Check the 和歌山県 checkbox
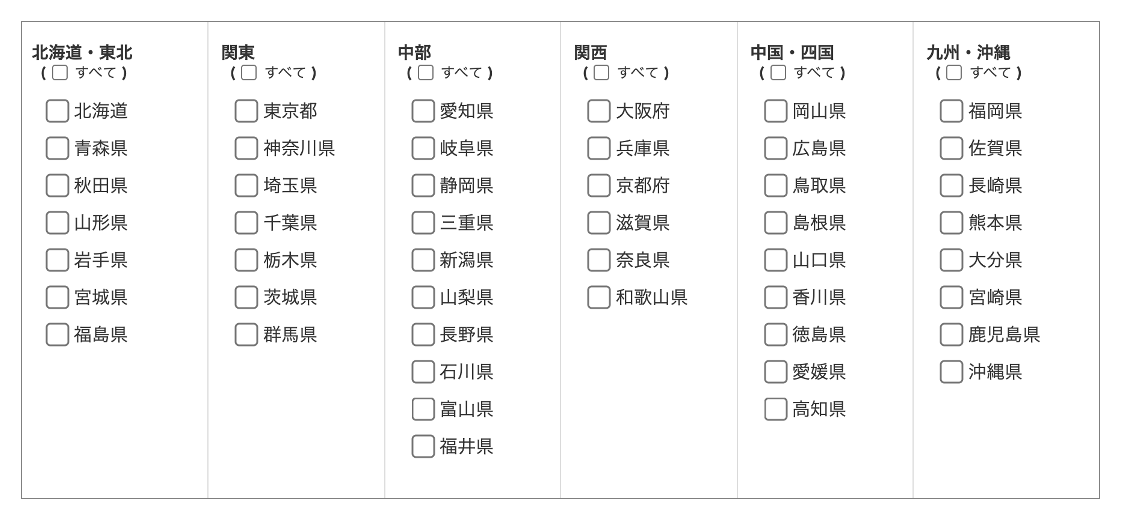 point(599,298)
